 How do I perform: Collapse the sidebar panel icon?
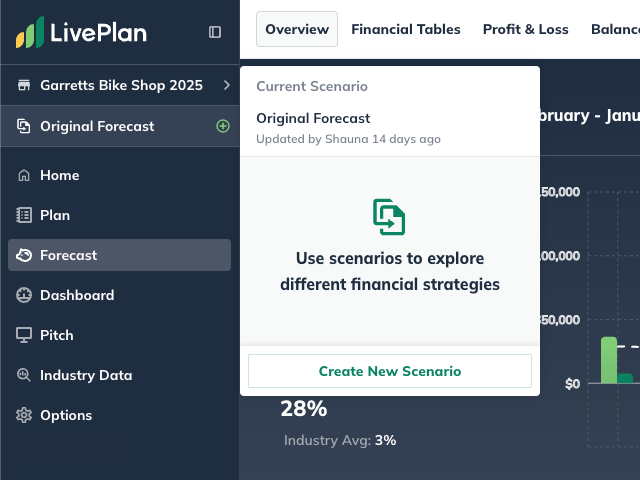(215, 32)
